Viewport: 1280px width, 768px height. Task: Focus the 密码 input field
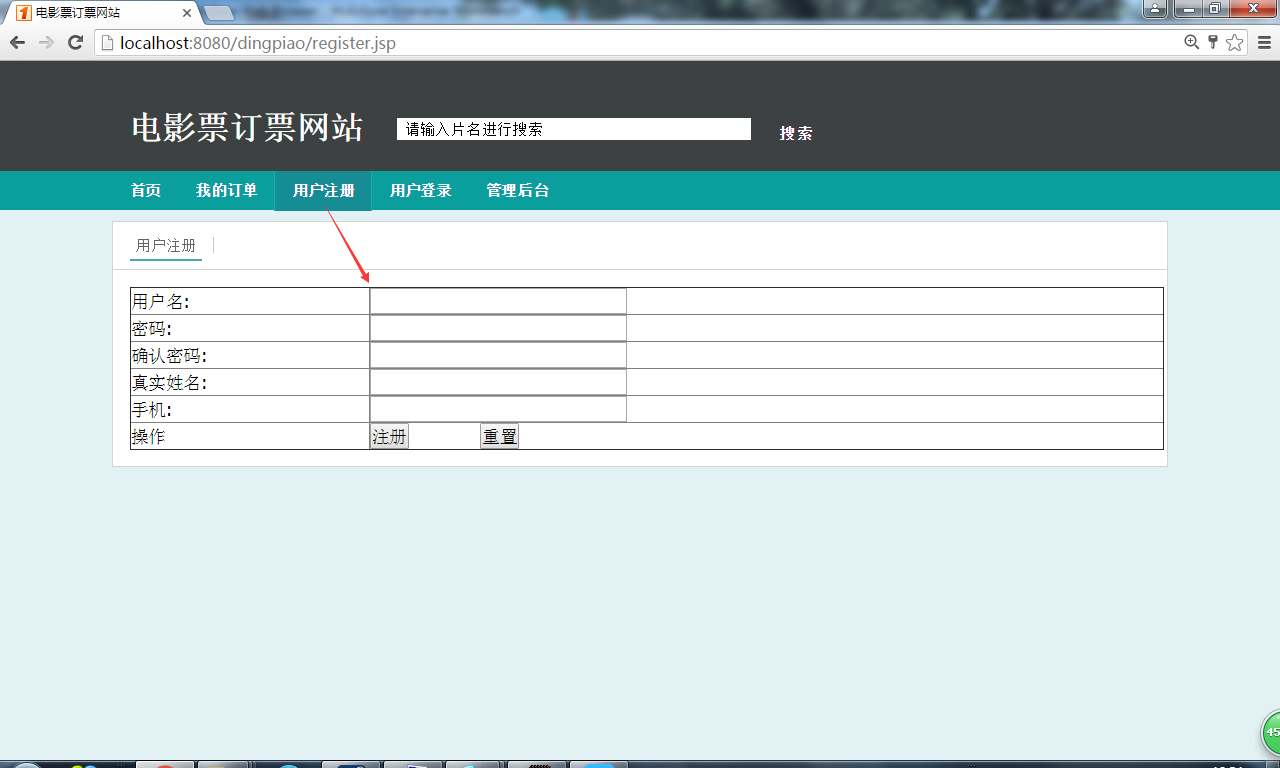point(498,328)
